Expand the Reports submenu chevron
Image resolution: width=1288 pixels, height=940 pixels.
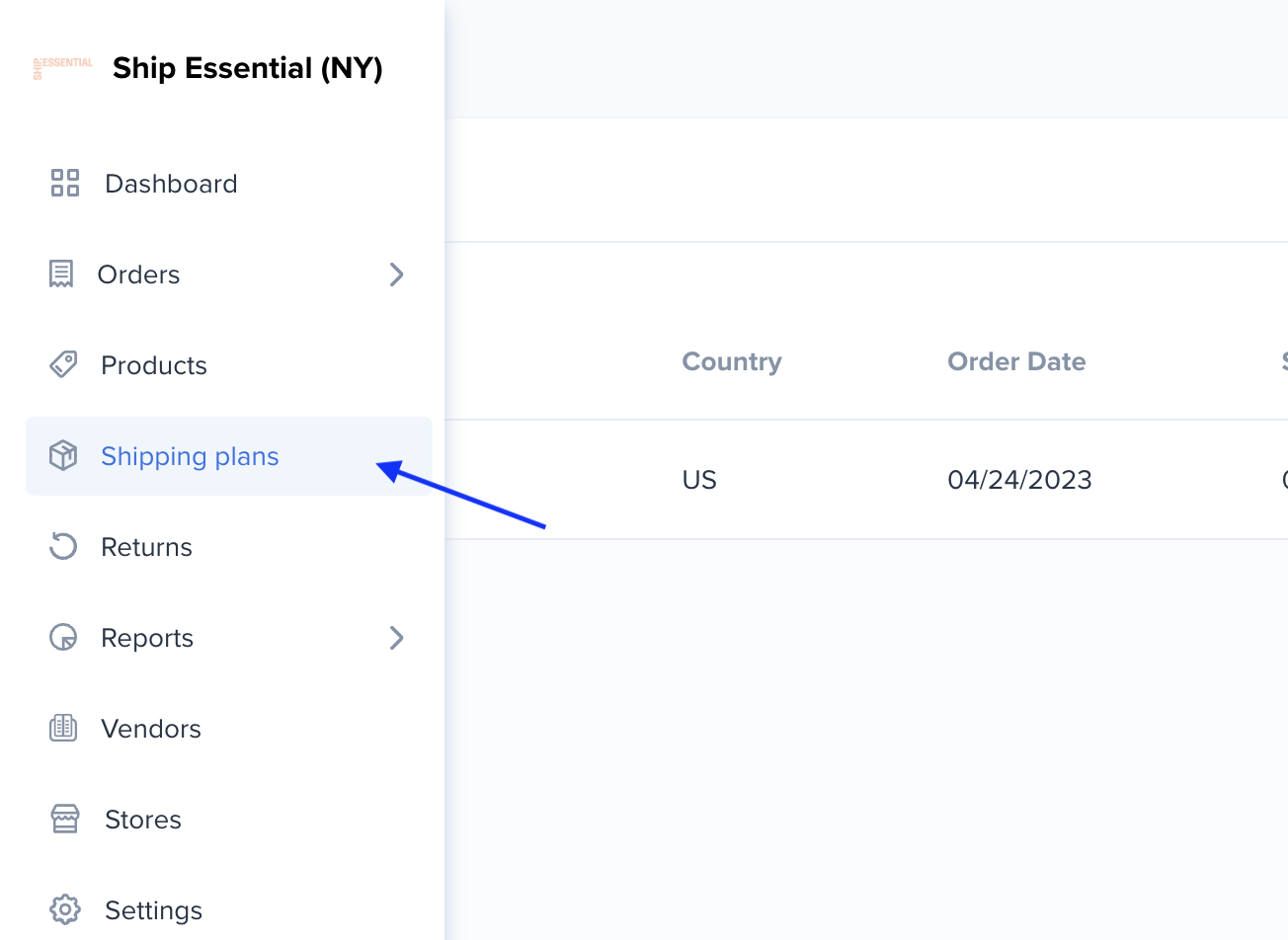tap(396, 637)
